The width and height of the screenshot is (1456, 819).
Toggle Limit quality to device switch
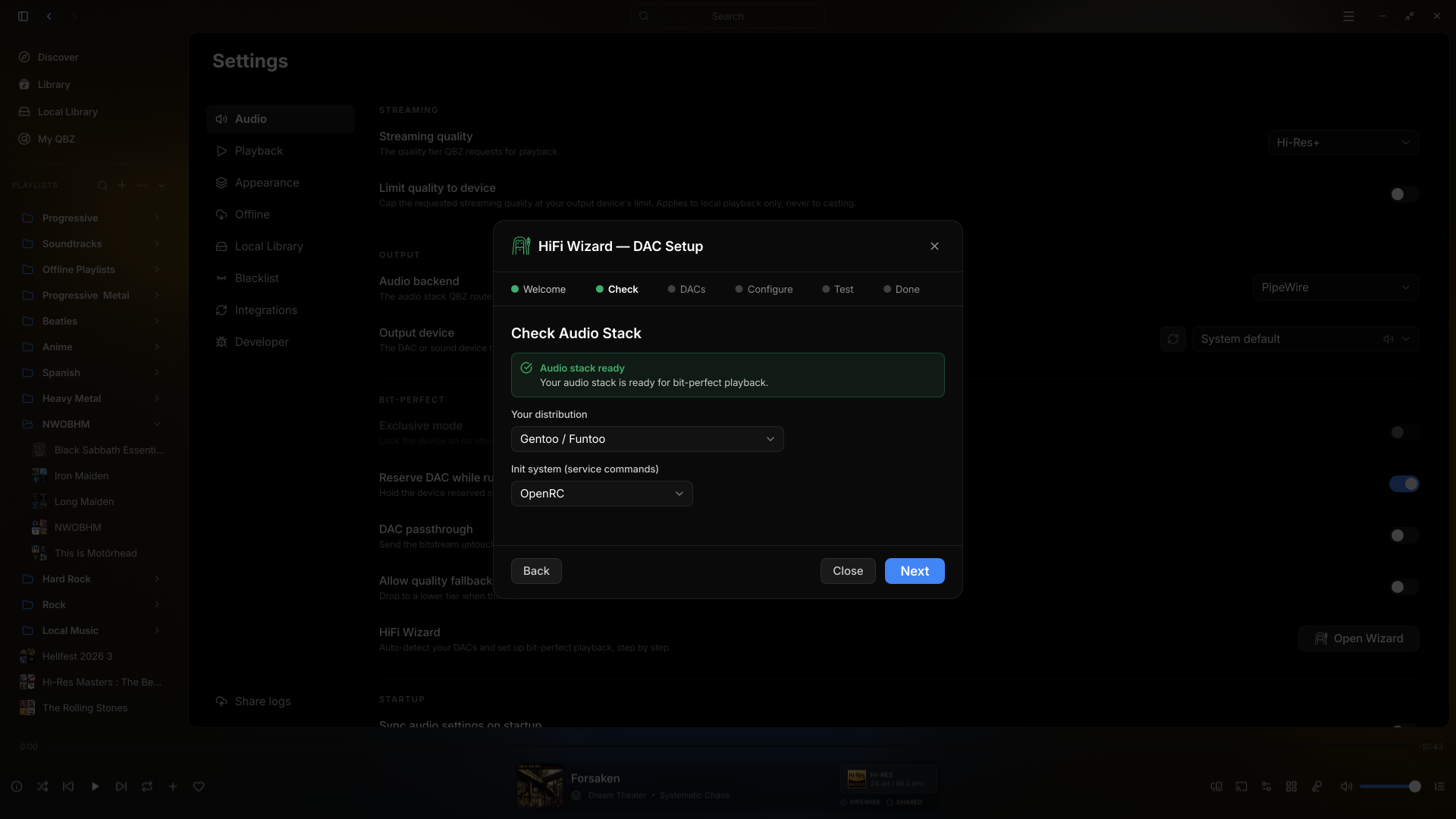[1404, 194]
